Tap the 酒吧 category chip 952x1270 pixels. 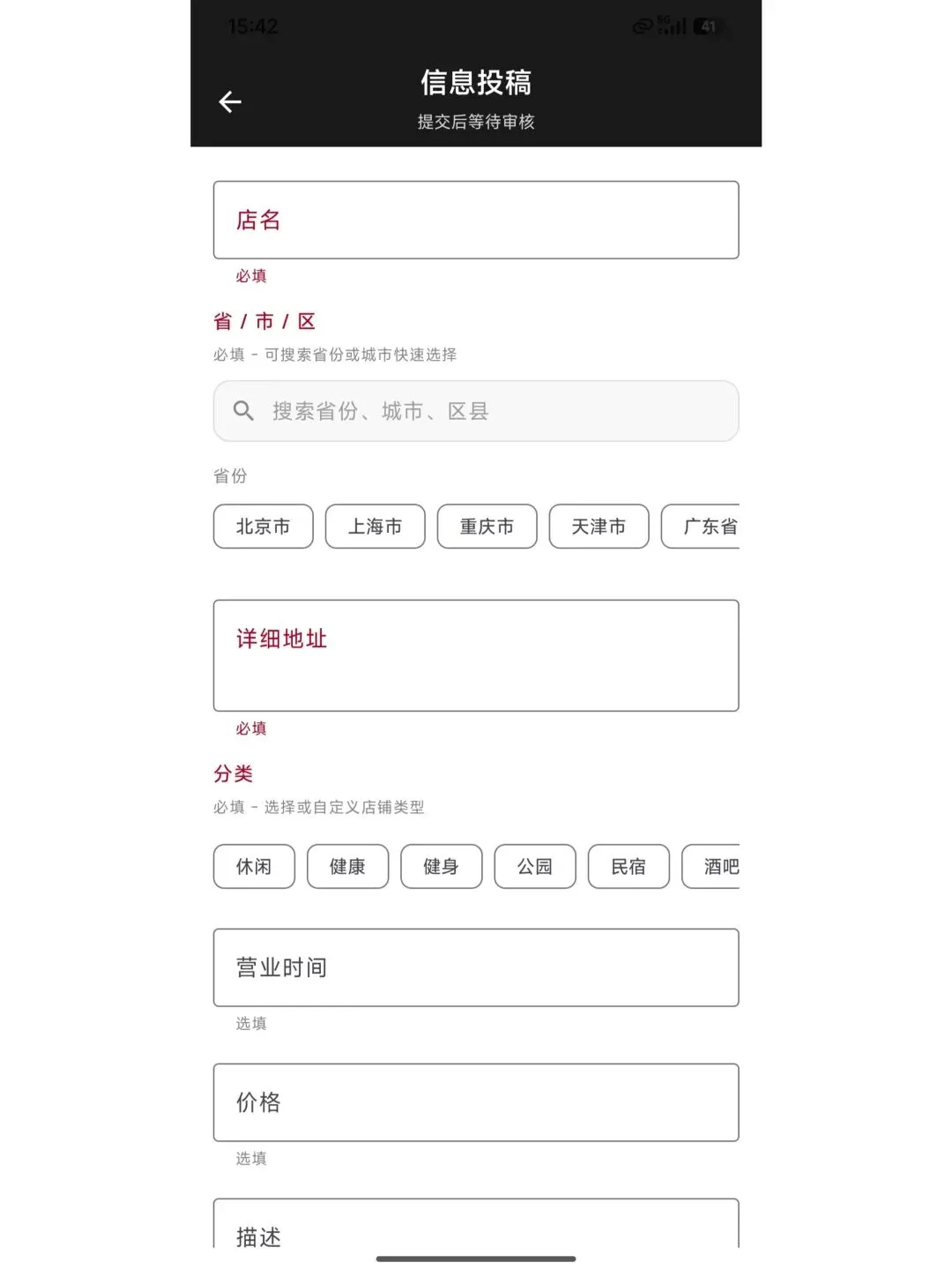[x=711, y=867]
